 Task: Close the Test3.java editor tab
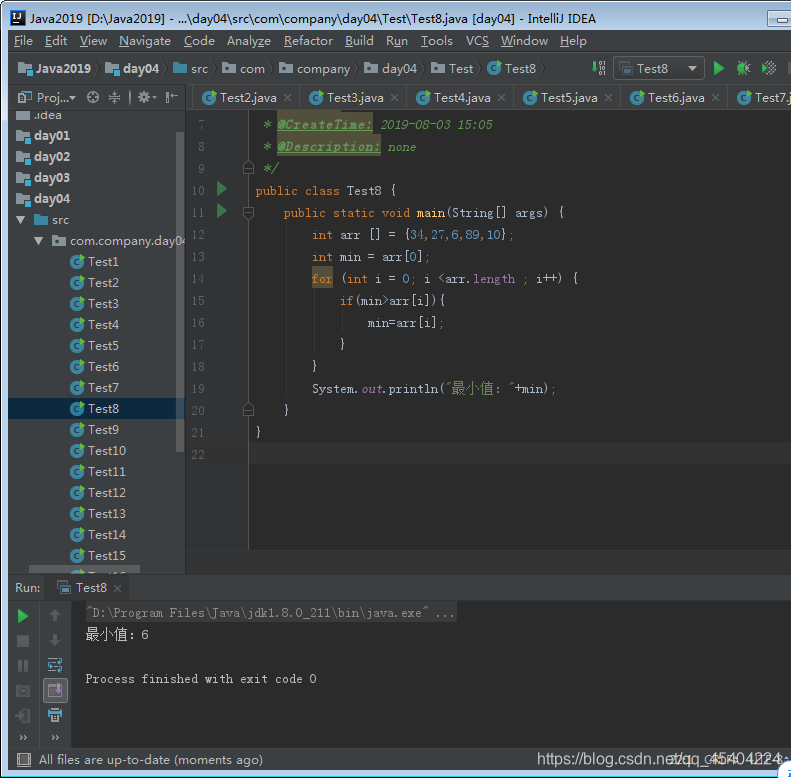pos(394,98)
